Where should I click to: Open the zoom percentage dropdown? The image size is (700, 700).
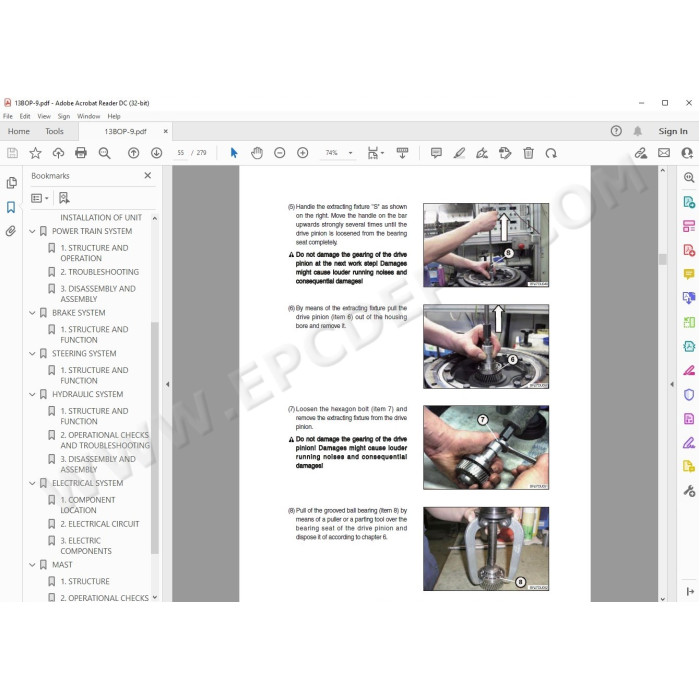[x=350, y=153]
